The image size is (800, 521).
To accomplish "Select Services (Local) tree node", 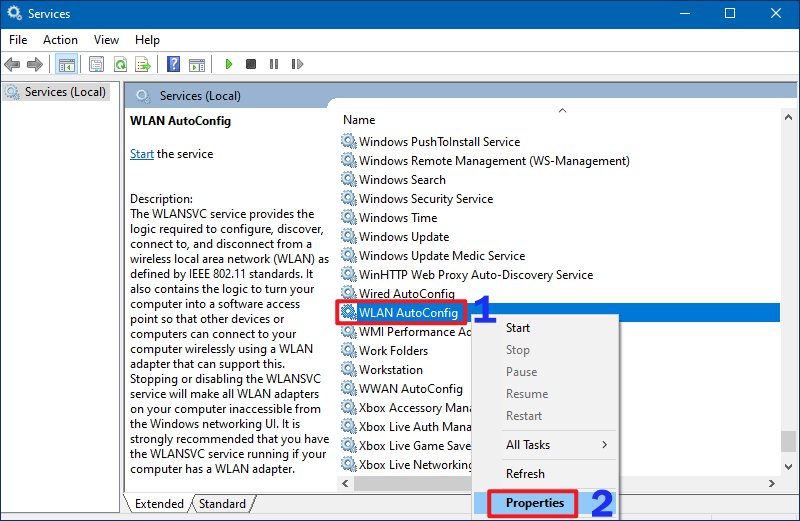I will tap(56, 92).
